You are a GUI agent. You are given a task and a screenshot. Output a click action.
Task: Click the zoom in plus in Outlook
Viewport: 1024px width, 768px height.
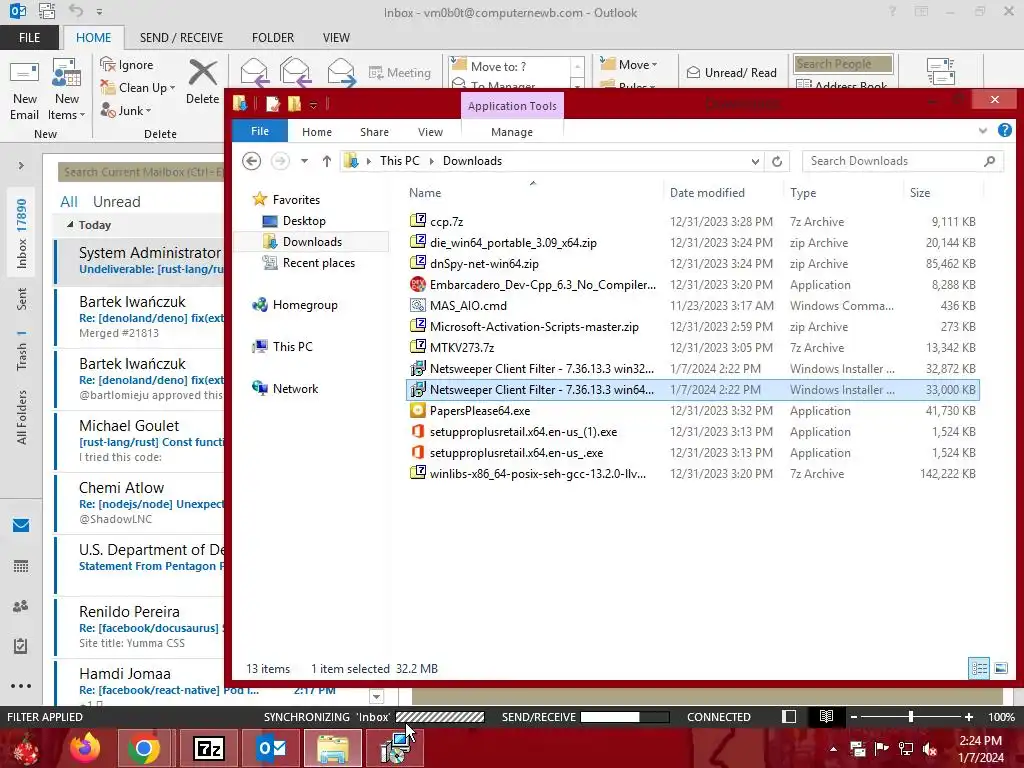(969, 717)
